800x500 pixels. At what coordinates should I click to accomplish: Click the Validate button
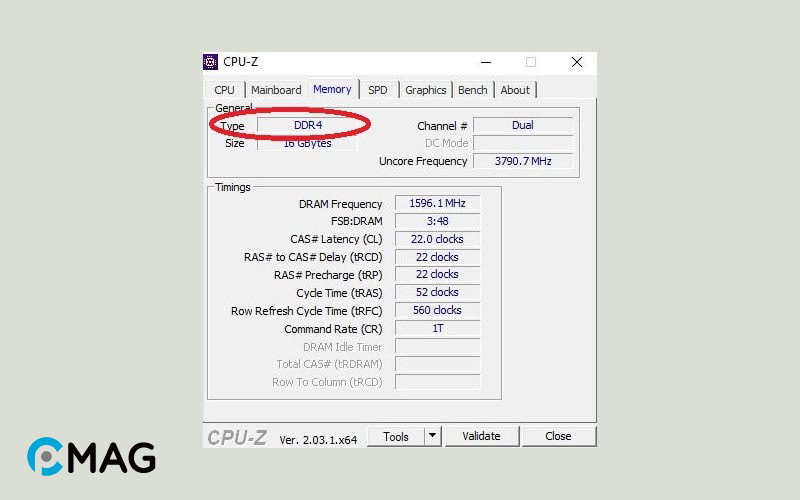[482, 436]
